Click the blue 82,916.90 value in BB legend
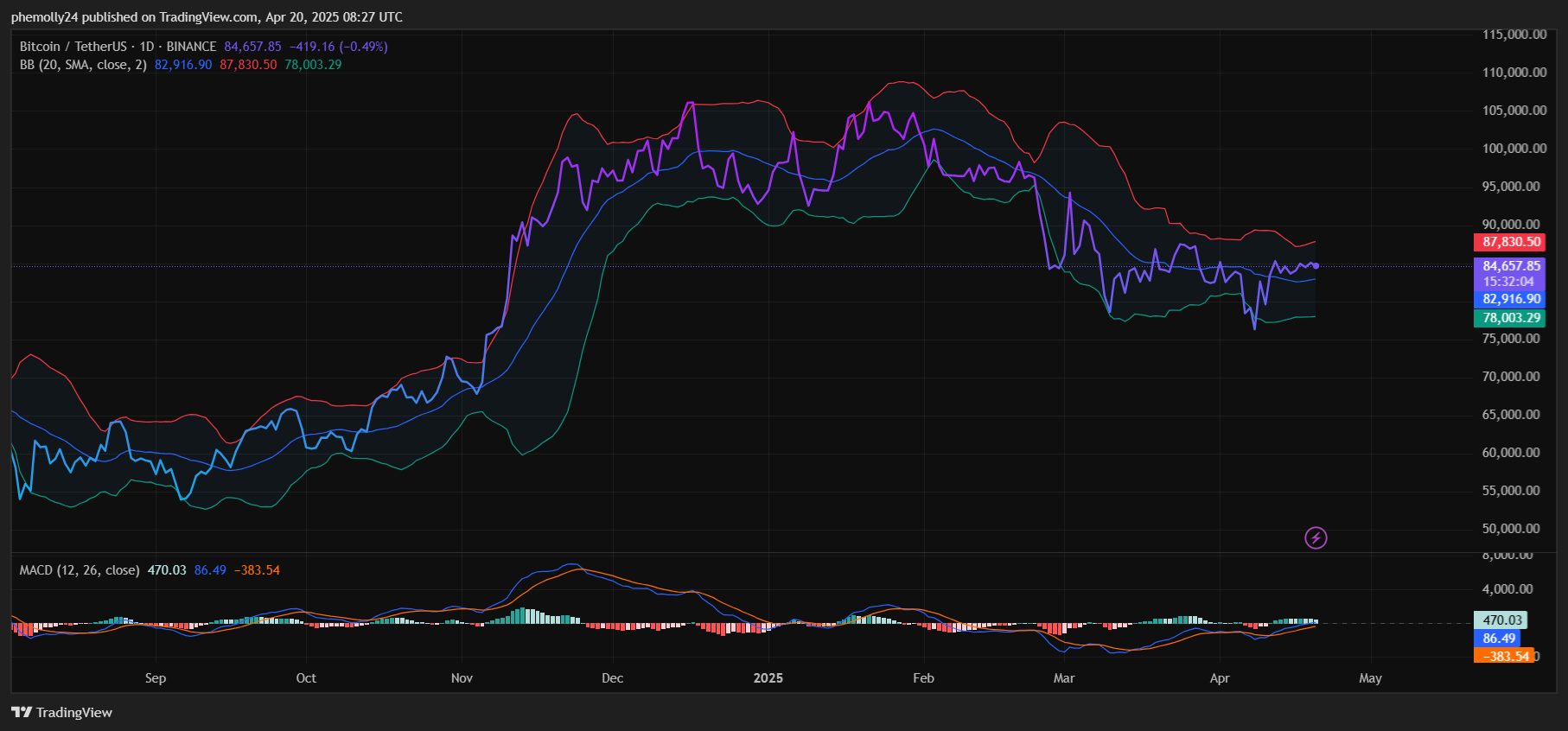 coord(183,65)
